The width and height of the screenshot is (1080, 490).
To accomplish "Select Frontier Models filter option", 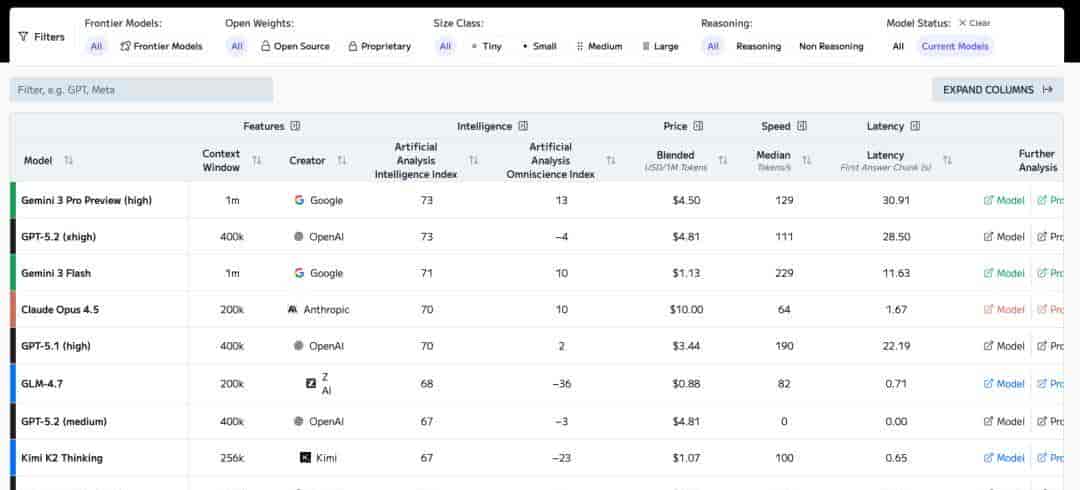I will click(x=162, y=46).
